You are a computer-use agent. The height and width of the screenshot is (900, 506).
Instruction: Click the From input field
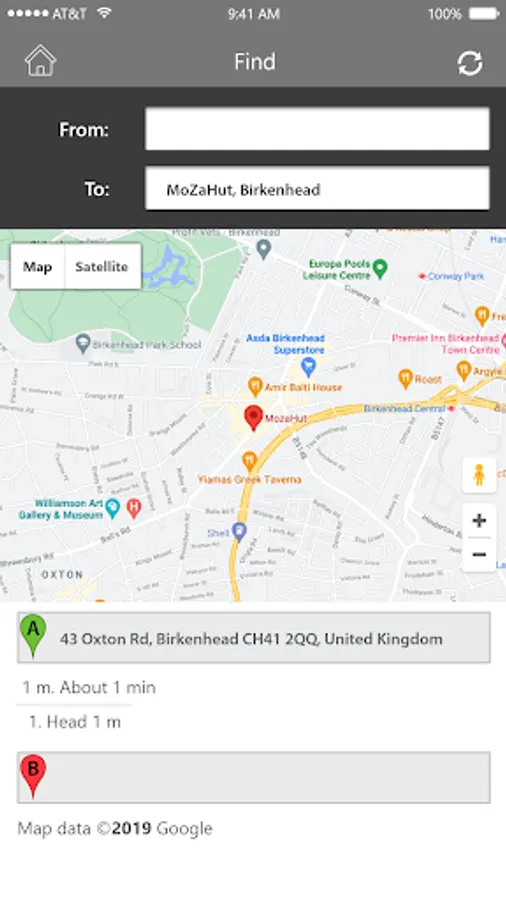click(317, 129)
